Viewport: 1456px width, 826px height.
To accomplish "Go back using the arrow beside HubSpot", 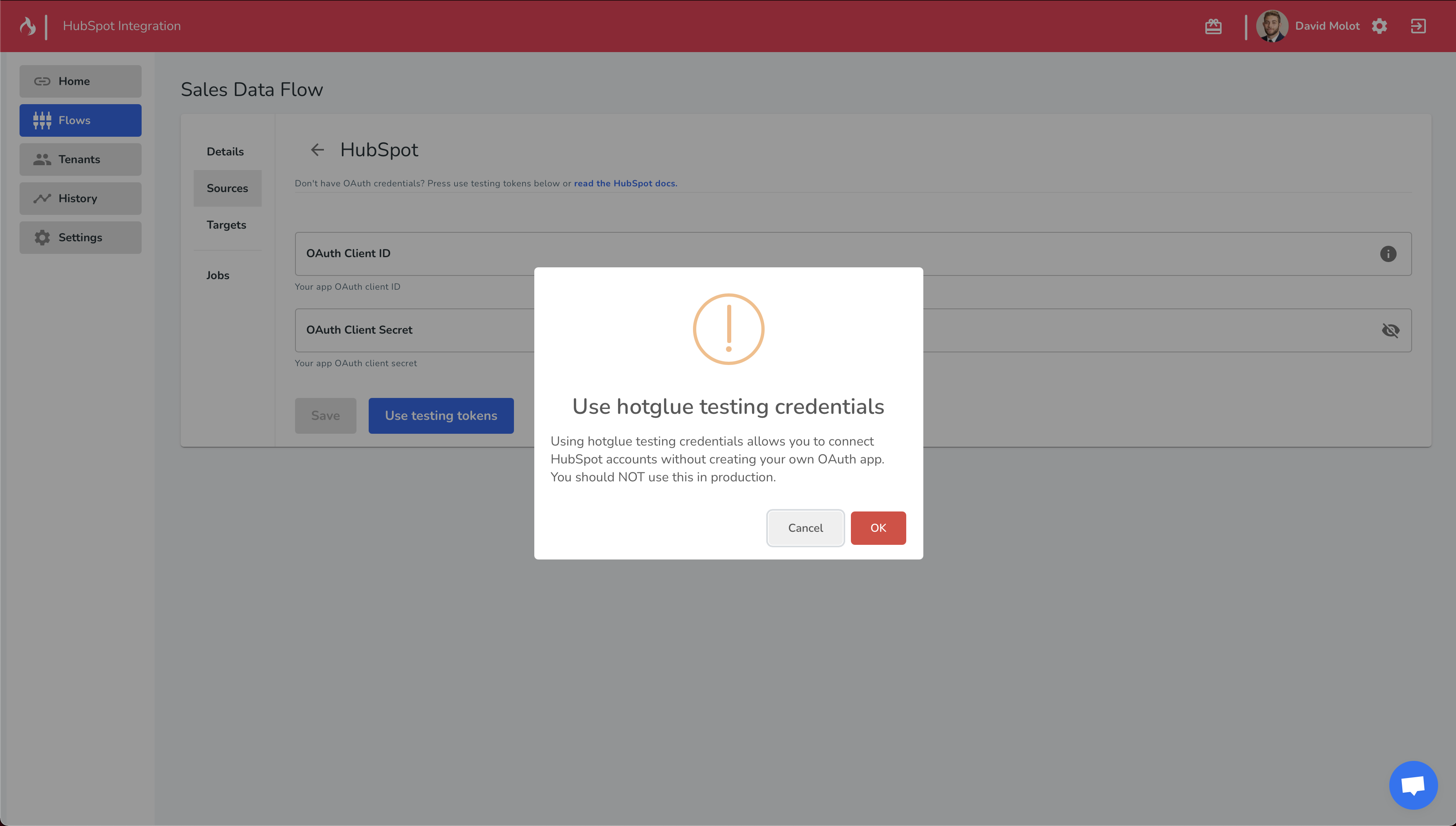I will (x=317, y=150).
